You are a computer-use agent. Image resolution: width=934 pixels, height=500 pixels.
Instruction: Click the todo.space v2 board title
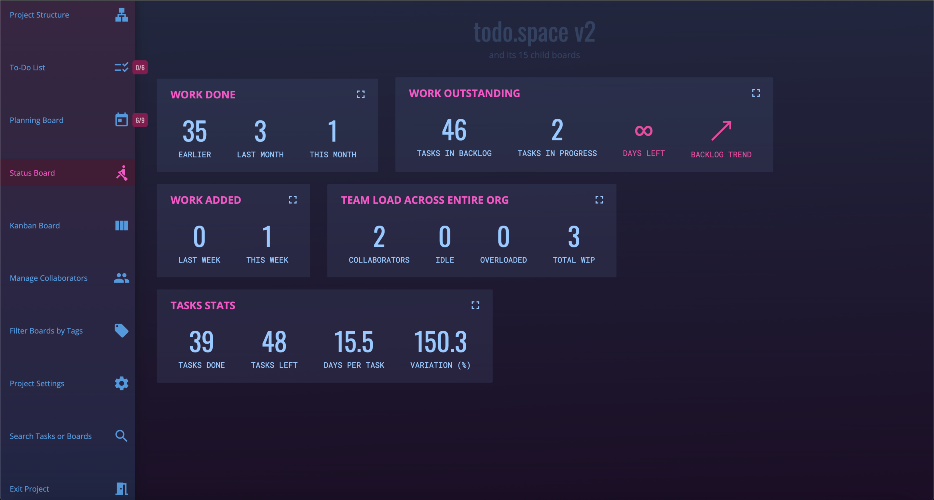pos(534,32)
